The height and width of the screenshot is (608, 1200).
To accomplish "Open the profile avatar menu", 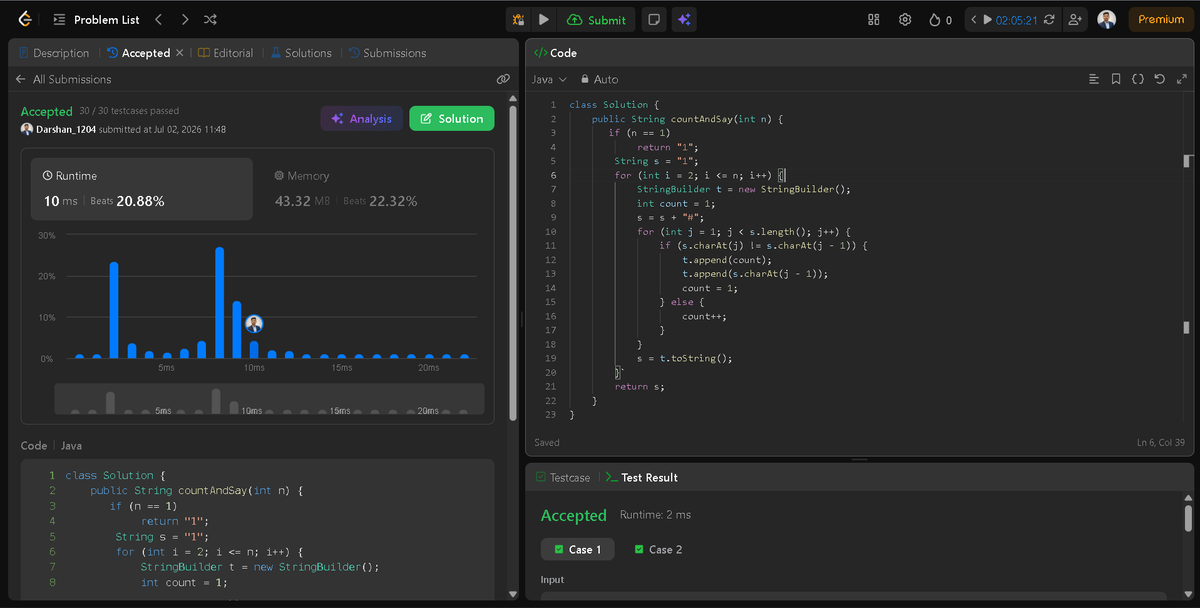I will coord(1106,19).
